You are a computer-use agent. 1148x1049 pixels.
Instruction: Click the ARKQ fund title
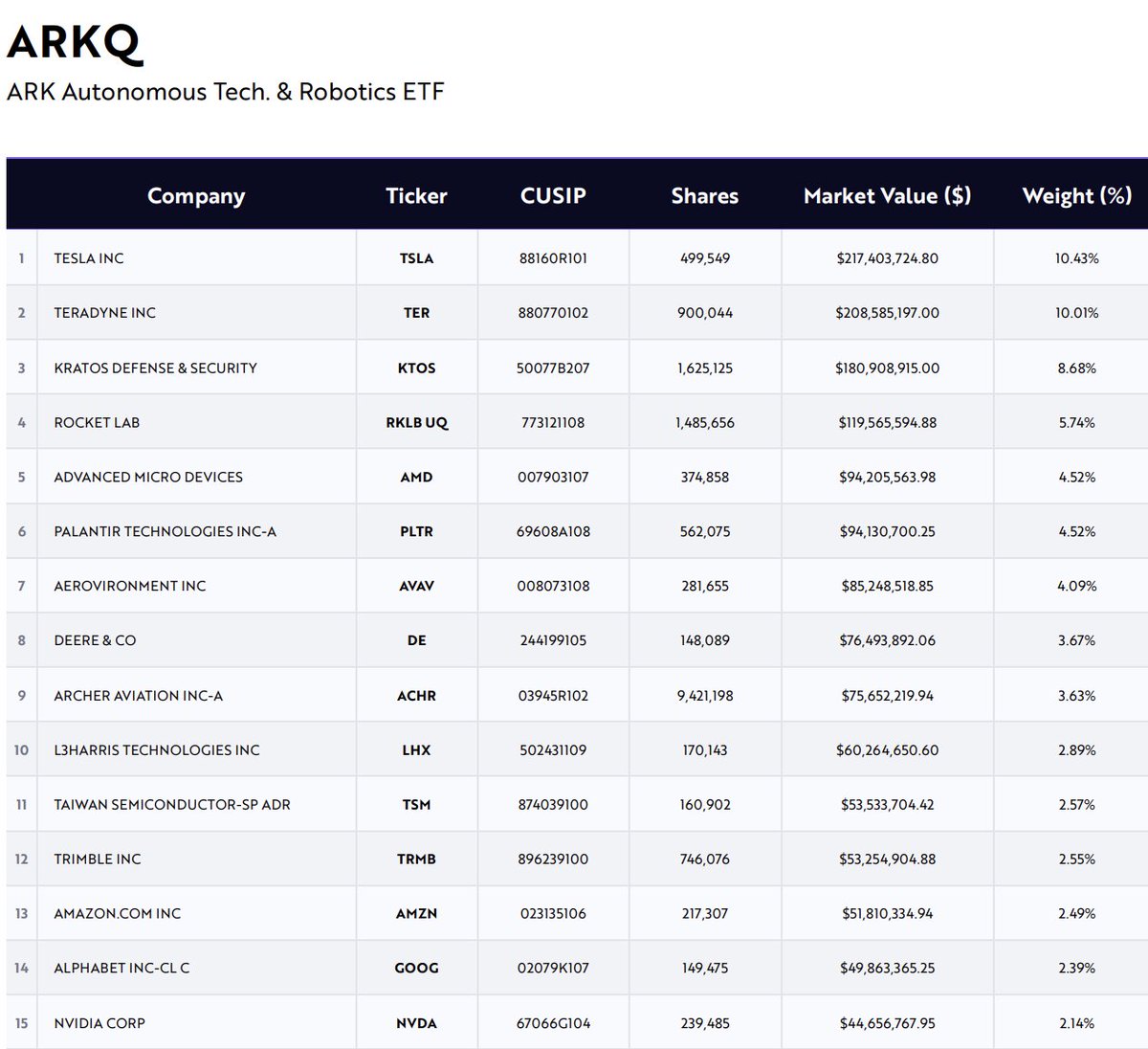[x=74, y=42]
